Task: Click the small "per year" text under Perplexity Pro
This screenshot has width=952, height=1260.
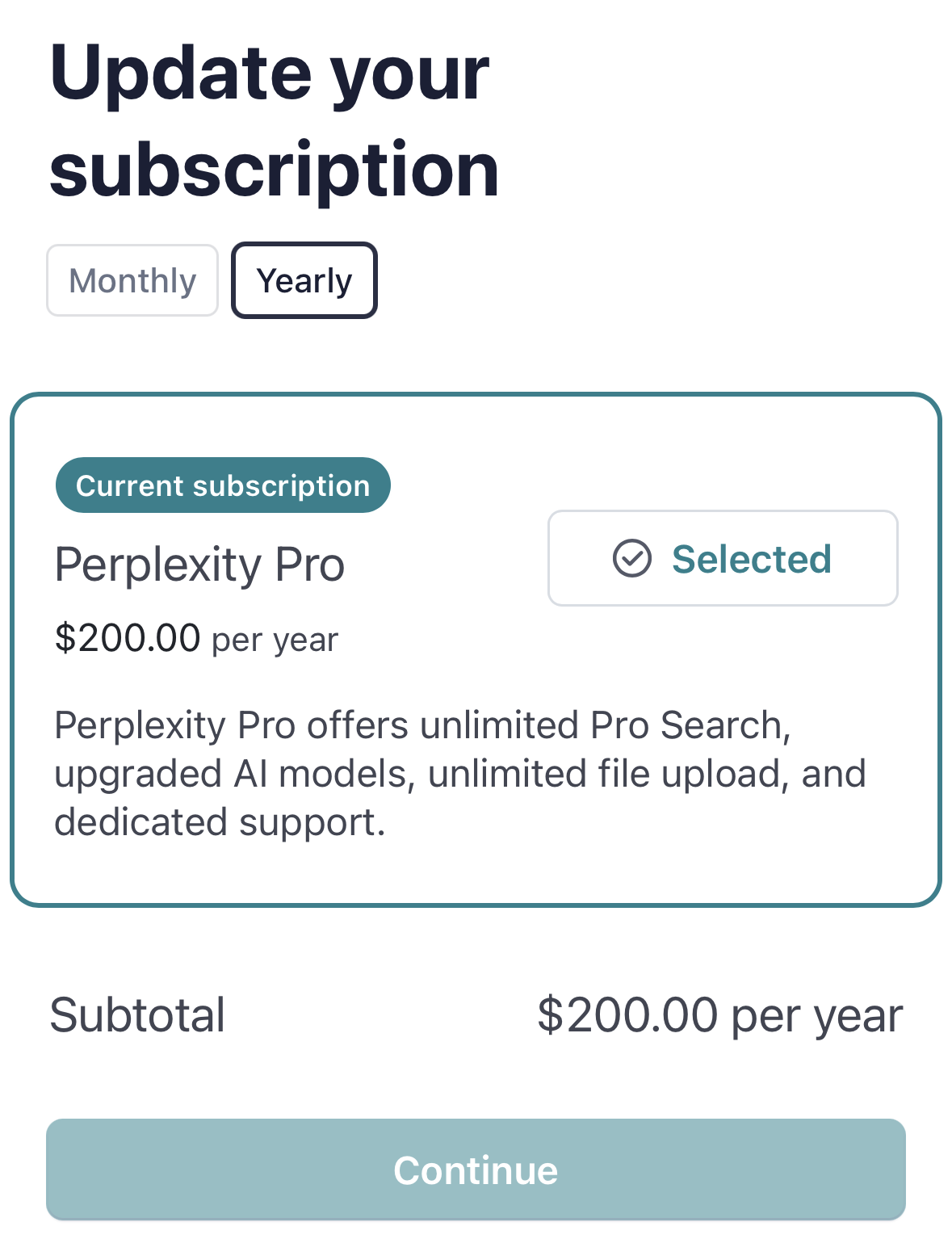Action: tap(275, 640)
